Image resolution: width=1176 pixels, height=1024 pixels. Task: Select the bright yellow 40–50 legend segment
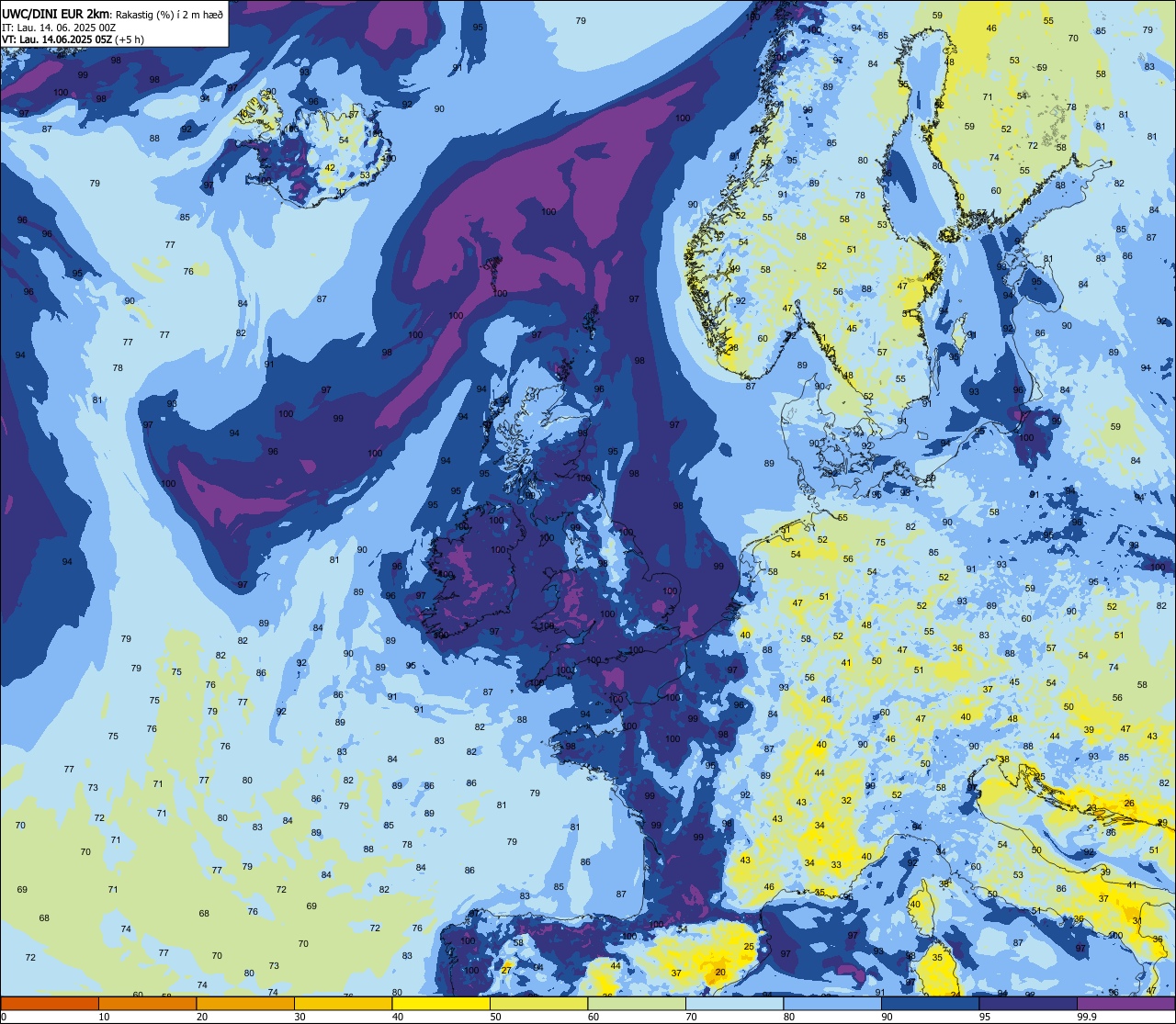click(x=441, y=1003)
